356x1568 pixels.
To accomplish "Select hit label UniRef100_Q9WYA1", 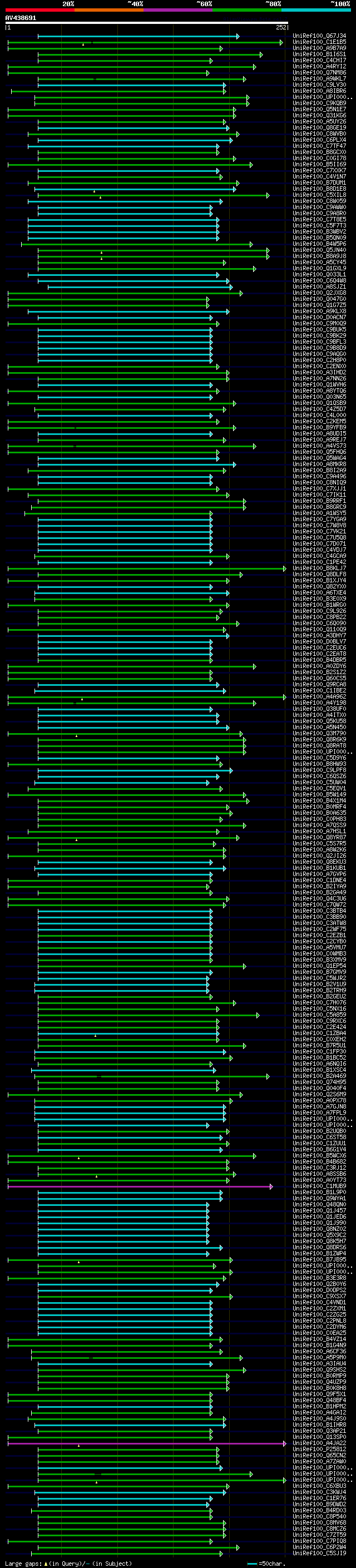I will coord(319,1199).
